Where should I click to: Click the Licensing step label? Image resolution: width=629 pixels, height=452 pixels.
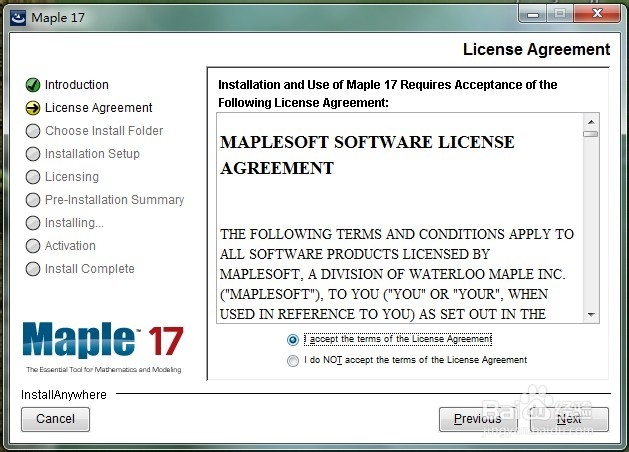pyautogui.click(x=72, y=177)
